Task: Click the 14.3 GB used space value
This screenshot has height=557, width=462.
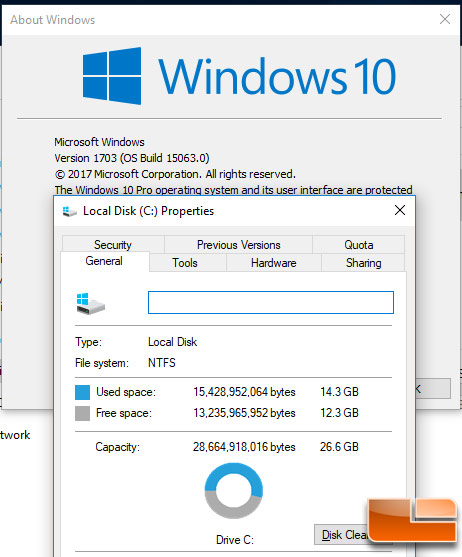Action: pyautogui.click(x=339, y=392)
